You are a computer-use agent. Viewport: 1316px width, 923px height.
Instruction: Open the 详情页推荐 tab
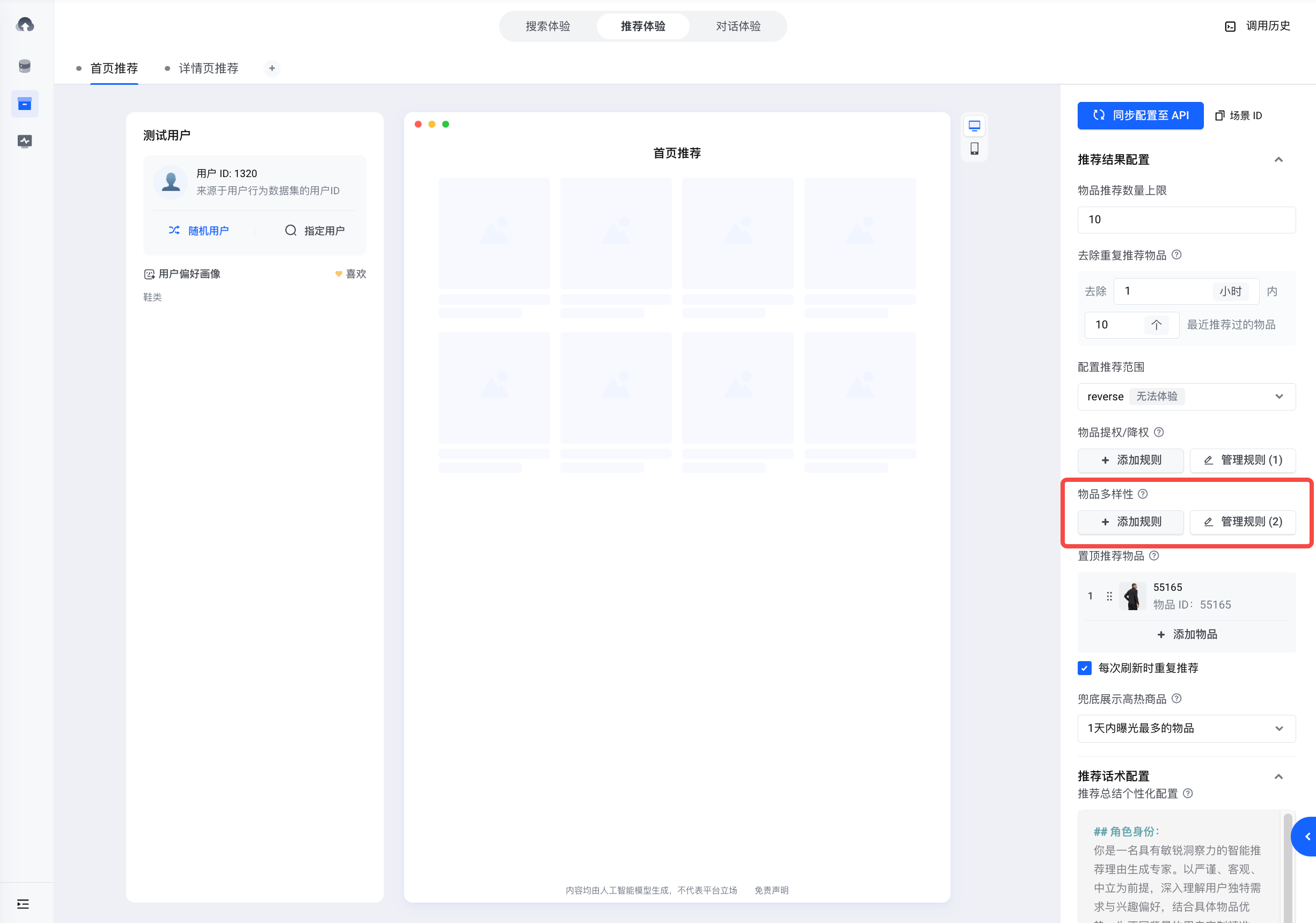click(x=208, y=68)
